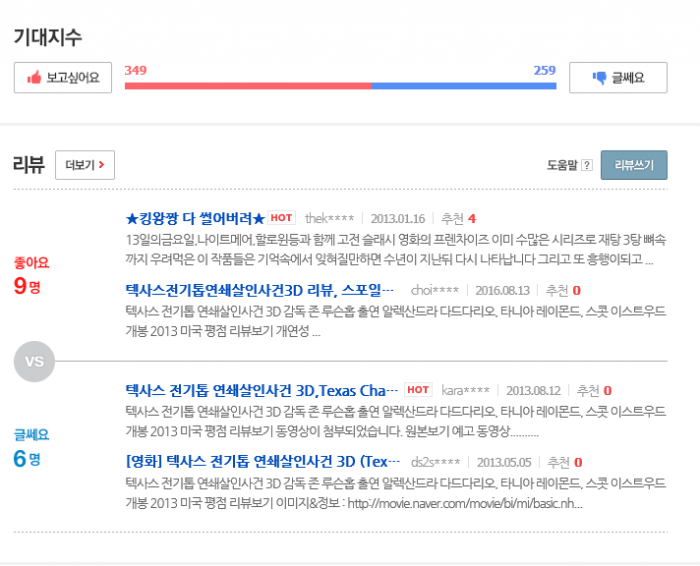Expand reviews with the 더보기 button
This screenshot has width=700, height=566.
[84, 165]
